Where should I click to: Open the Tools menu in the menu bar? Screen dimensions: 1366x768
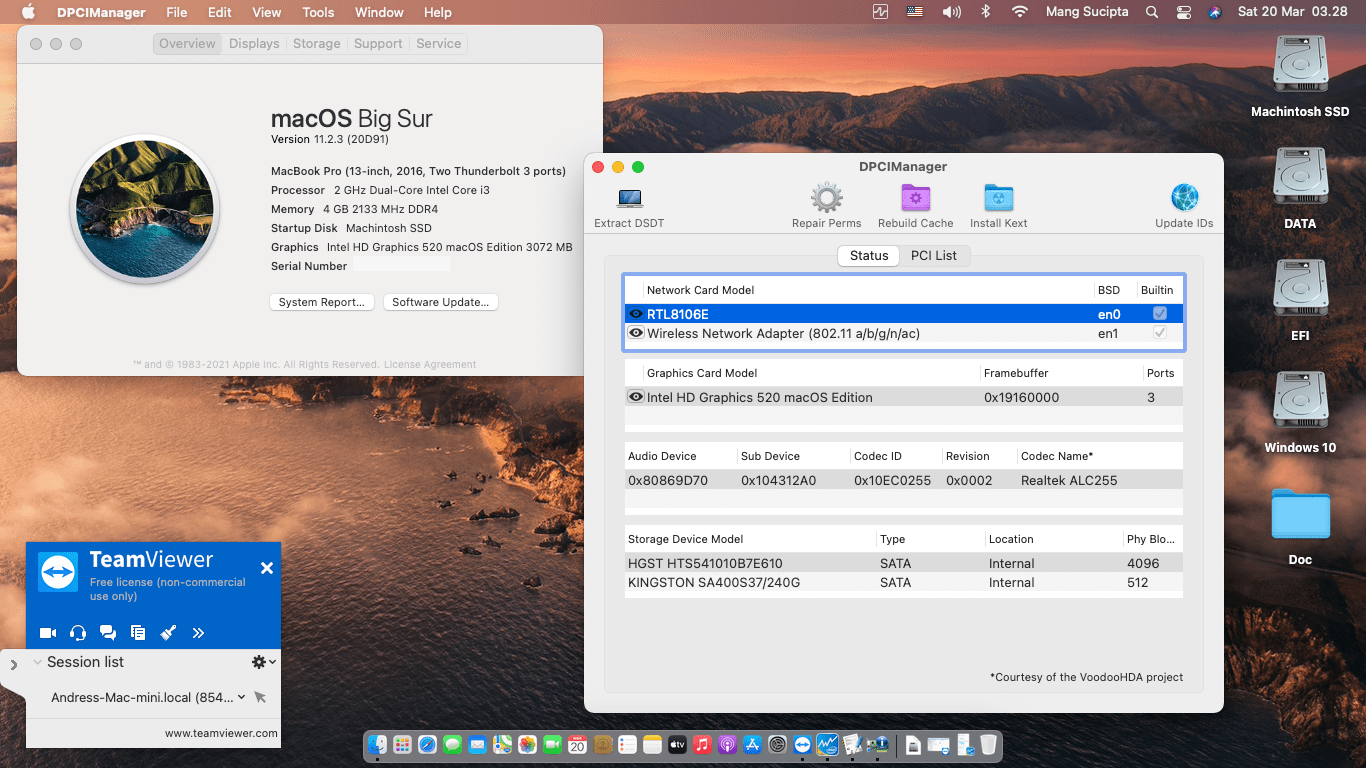tap(318, 12)
